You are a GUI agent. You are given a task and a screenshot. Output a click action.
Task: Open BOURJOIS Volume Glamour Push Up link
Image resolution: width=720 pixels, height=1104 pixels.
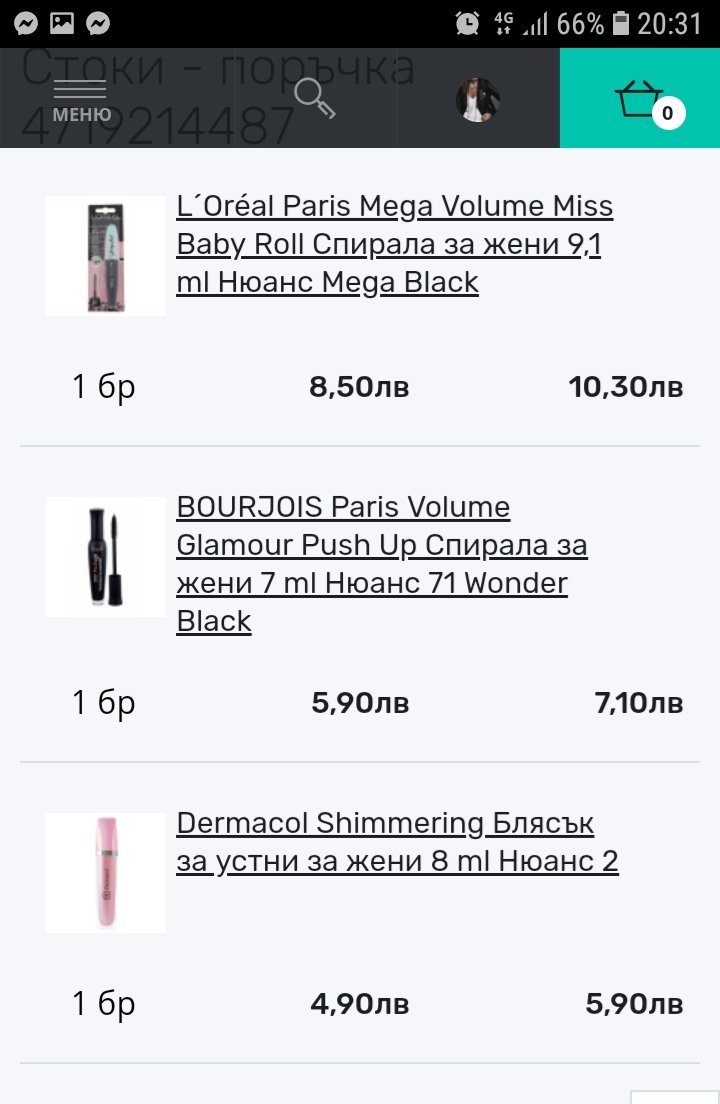click(381, 564)
